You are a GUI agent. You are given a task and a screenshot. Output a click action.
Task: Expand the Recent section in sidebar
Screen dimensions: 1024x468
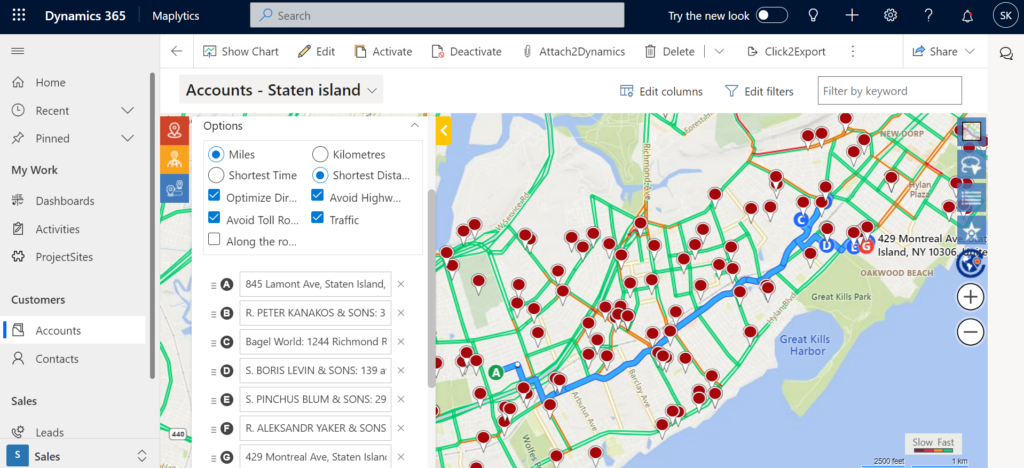click(x=127, y=110)
